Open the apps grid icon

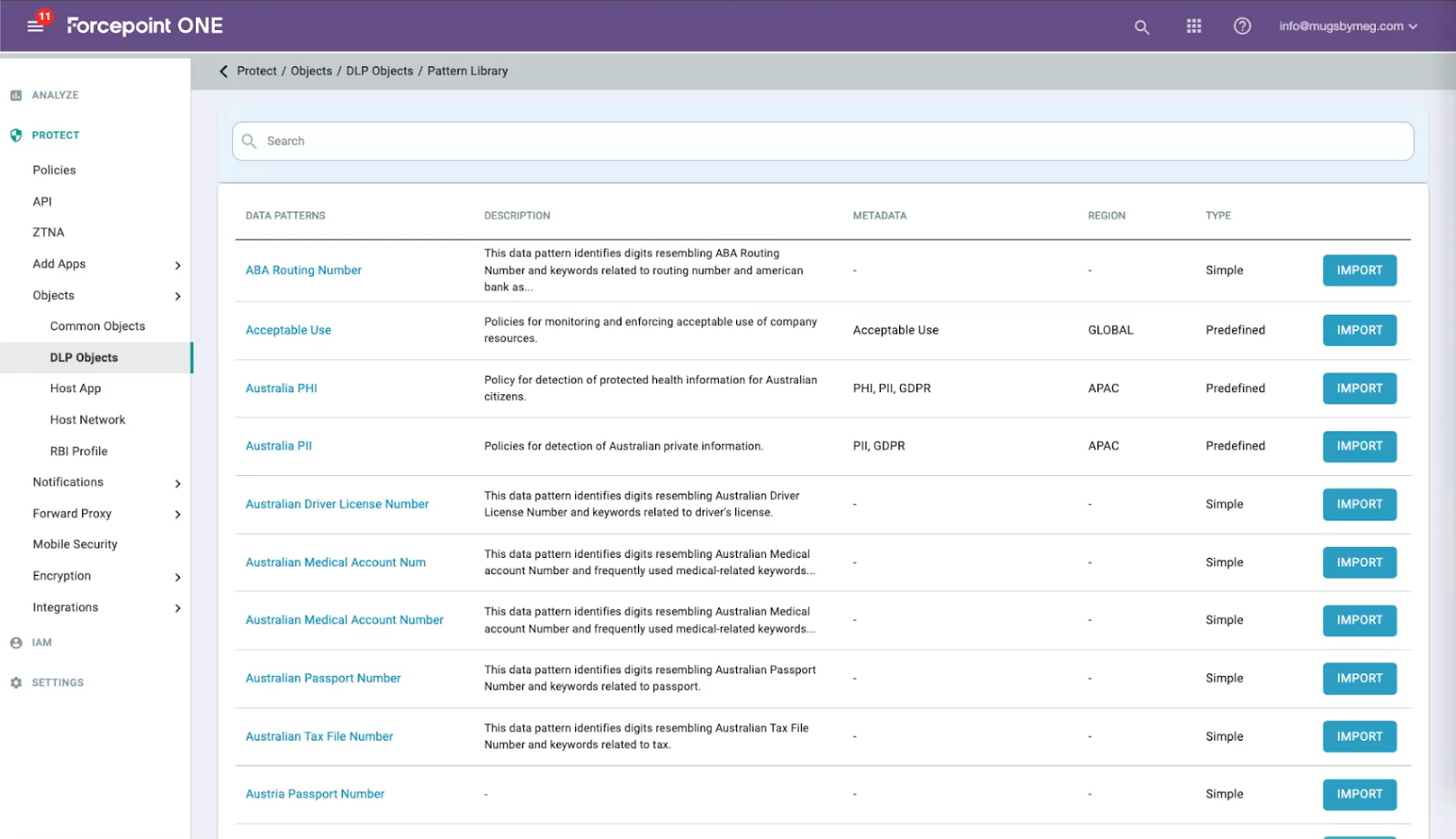(x=1193, y=25)
